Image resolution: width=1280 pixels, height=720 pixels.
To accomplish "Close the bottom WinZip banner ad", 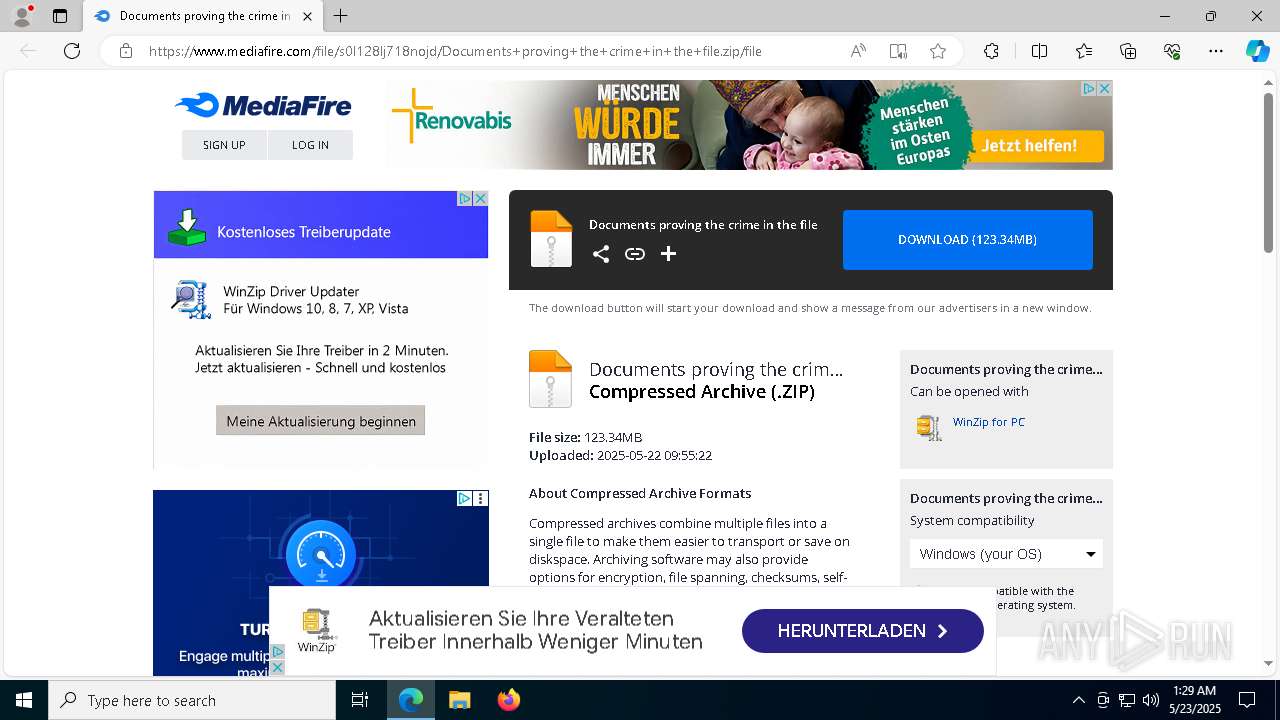I will pyautogui.click(x=278, y=667).
